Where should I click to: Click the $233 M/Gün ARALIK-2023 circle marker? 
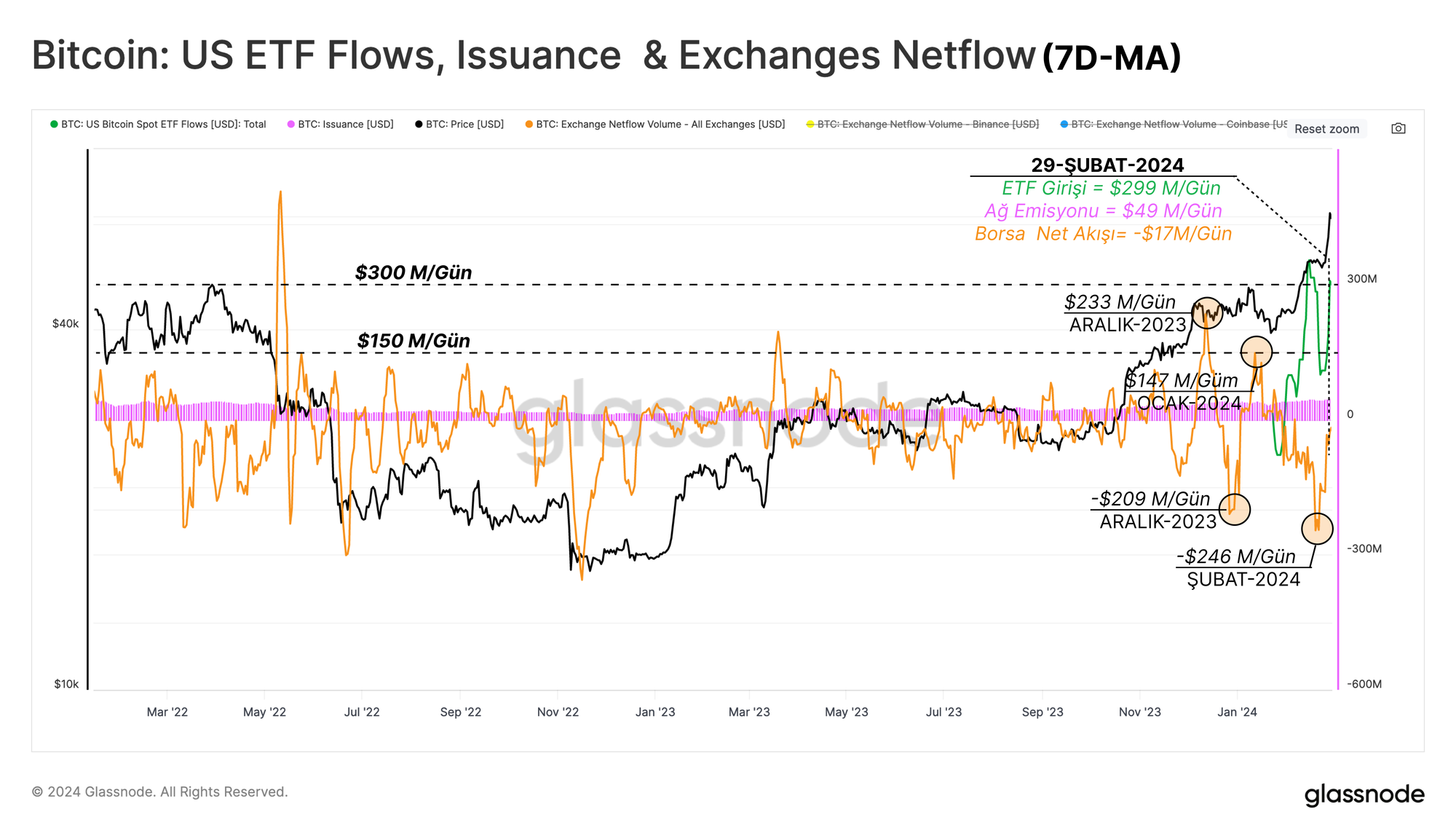(1207, 313)
